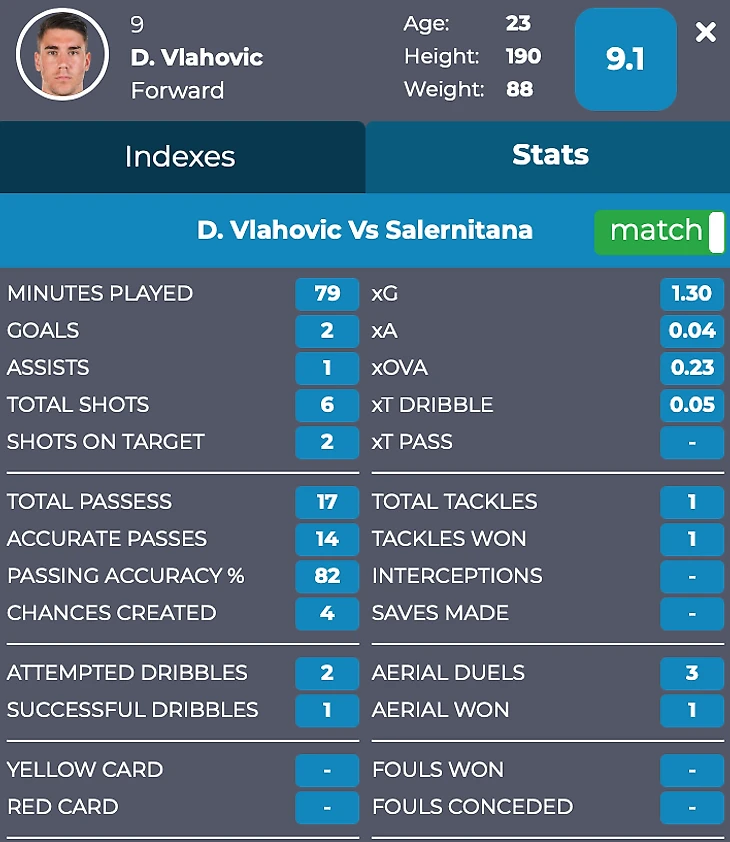The height and width of the screenshot is (842, 730).
Task: Click the Aerial Duels value 3
Action: pos(692,673)
